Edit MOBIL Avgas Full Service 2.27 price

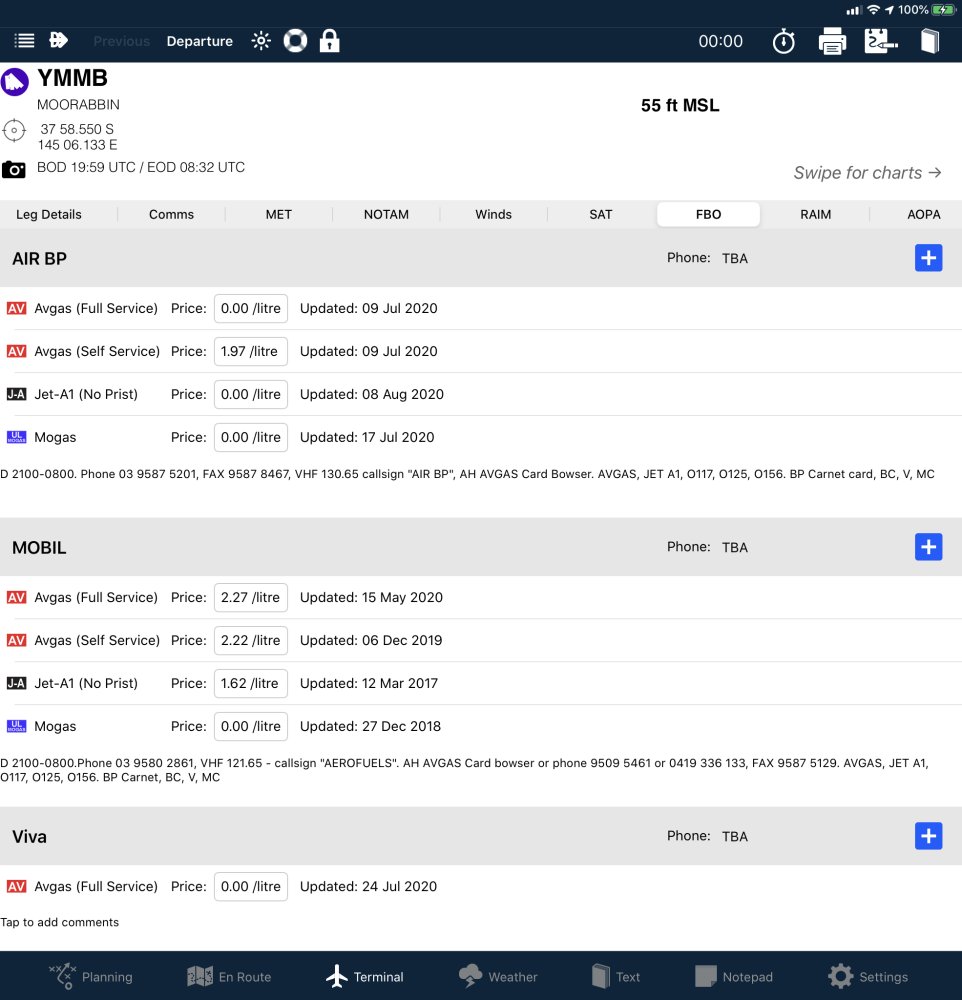(x=251, y=598)
